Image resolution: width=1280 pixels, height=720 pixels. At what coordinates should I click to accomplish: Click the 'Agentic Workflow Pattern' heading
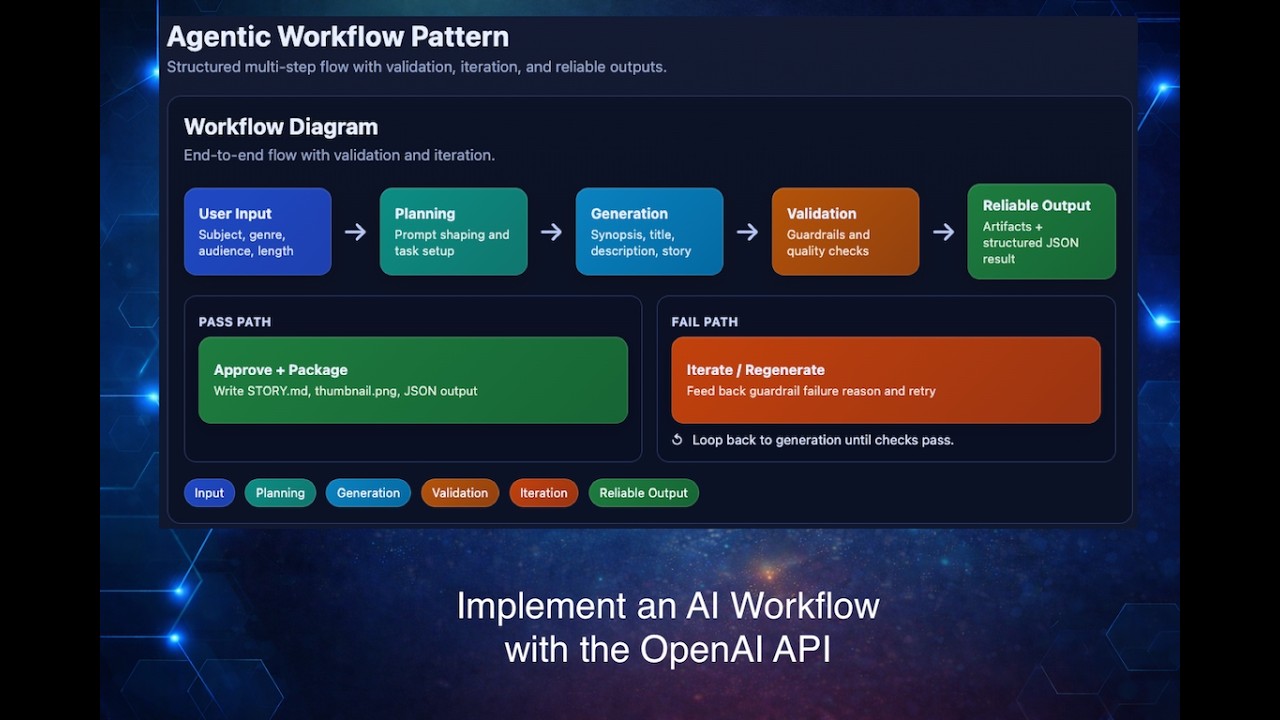[x=338, y=37]
